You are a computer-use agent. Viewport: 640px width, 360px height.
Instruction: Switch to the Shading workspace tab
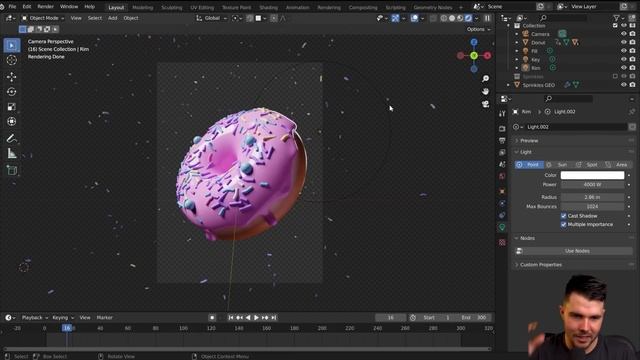click(269, 7)
